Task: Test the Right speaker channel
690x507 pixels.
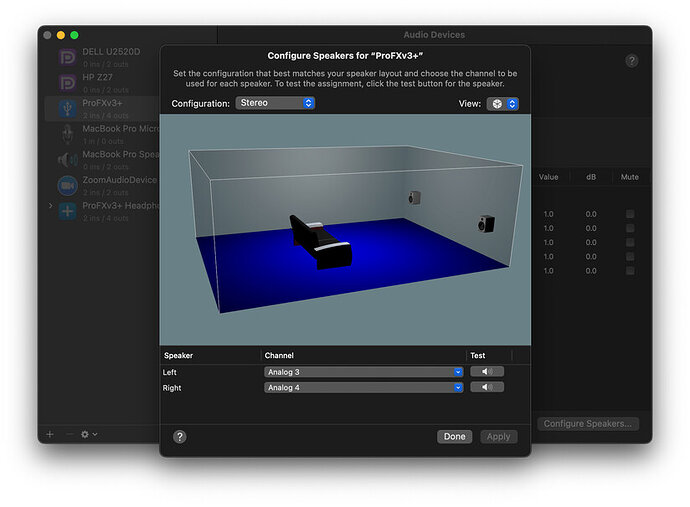Action: pos(487,387)
